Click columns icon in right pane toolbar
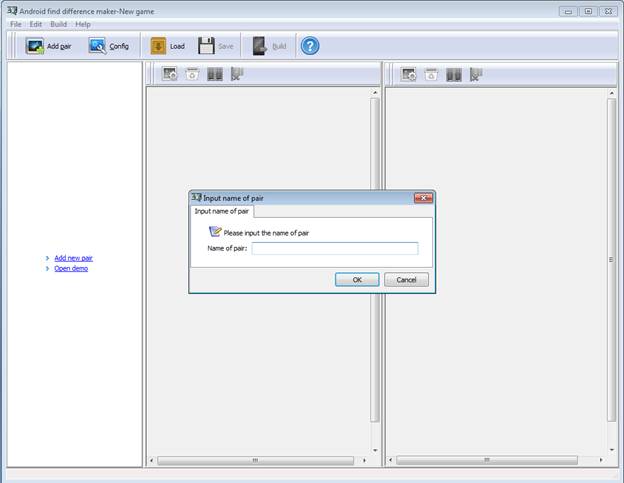The width and height of the screenshot is (624, 483). [454, 74]
